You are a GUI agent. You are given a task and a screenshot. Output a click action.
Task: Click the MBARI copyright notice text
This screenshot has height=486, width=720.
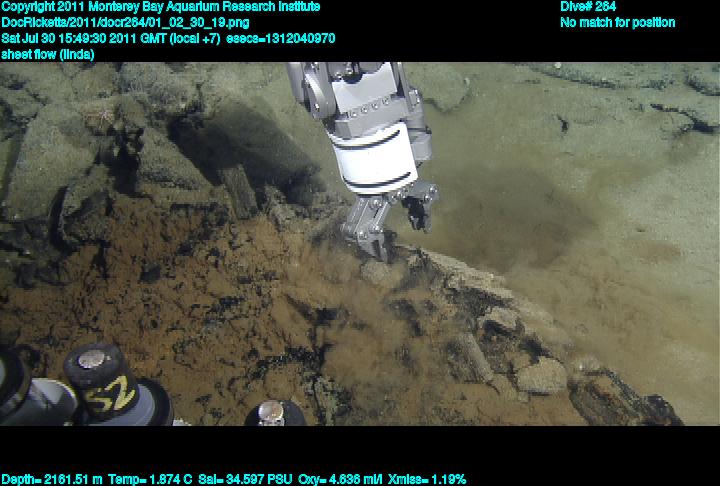click(x=161, y=7)
